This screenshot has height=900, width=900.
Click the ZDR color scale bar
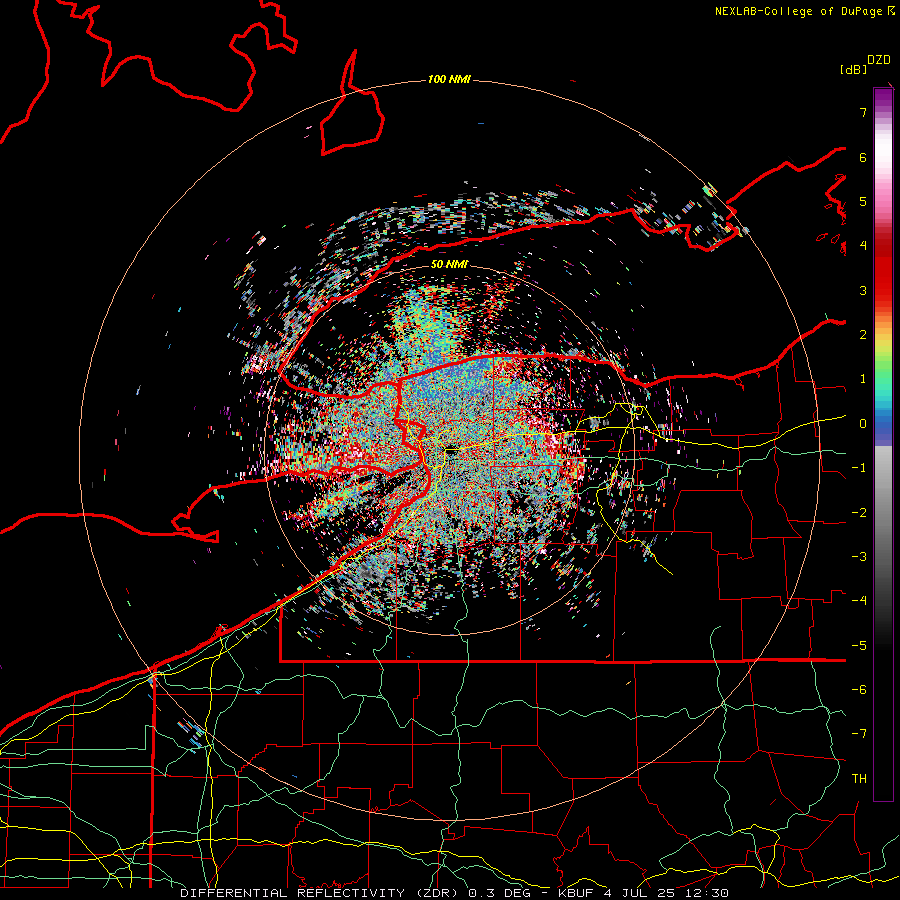point(883,444)
